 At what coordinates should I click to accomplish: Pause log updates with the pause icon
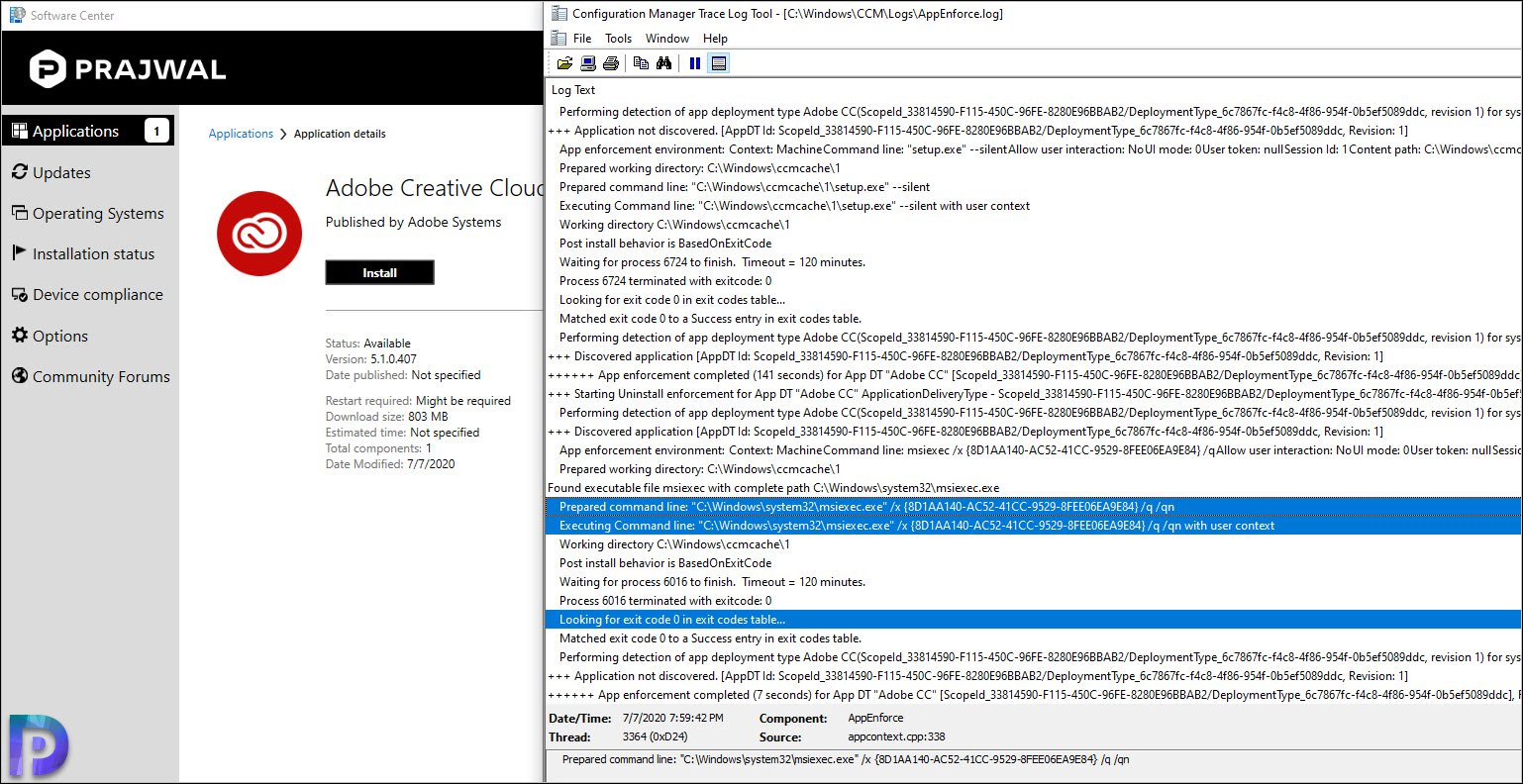pyautogui.click(x=695, y=63)
